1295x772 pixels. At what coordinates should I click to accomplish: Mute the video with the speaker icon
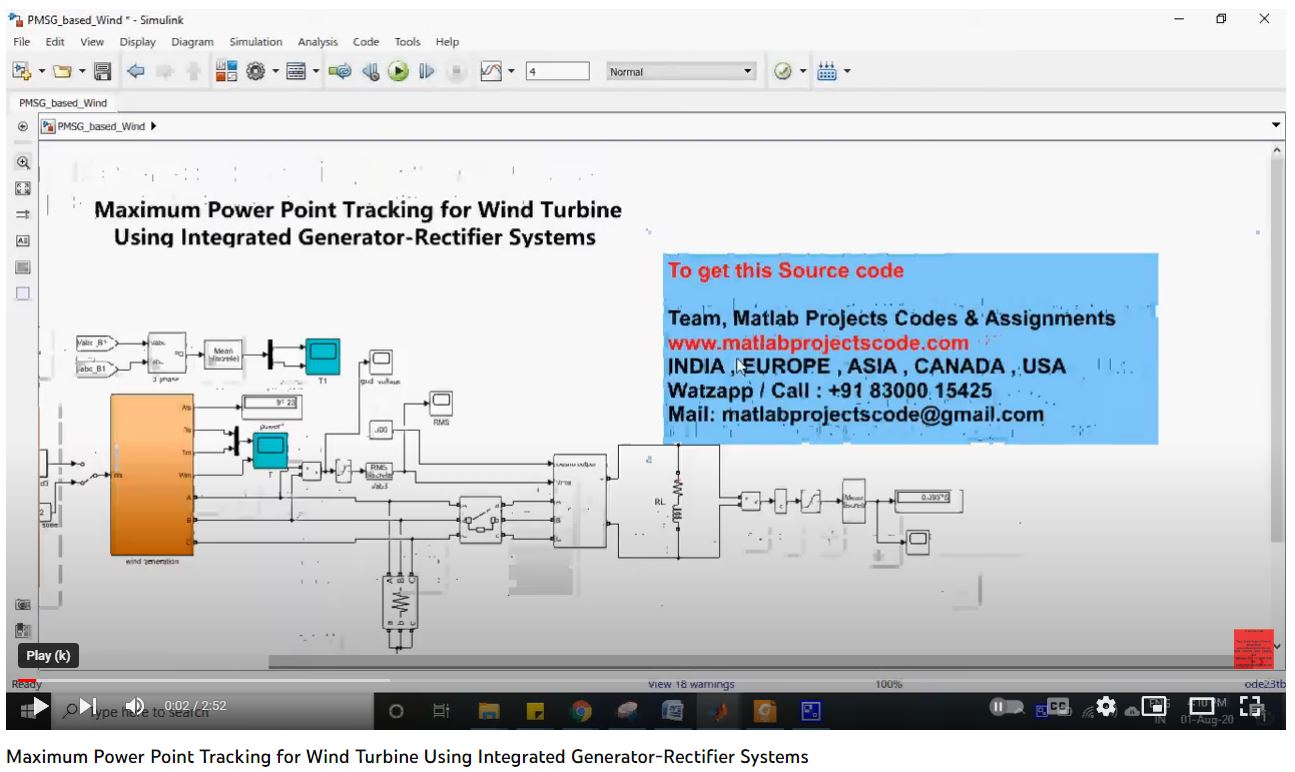[x=135, y=706]
